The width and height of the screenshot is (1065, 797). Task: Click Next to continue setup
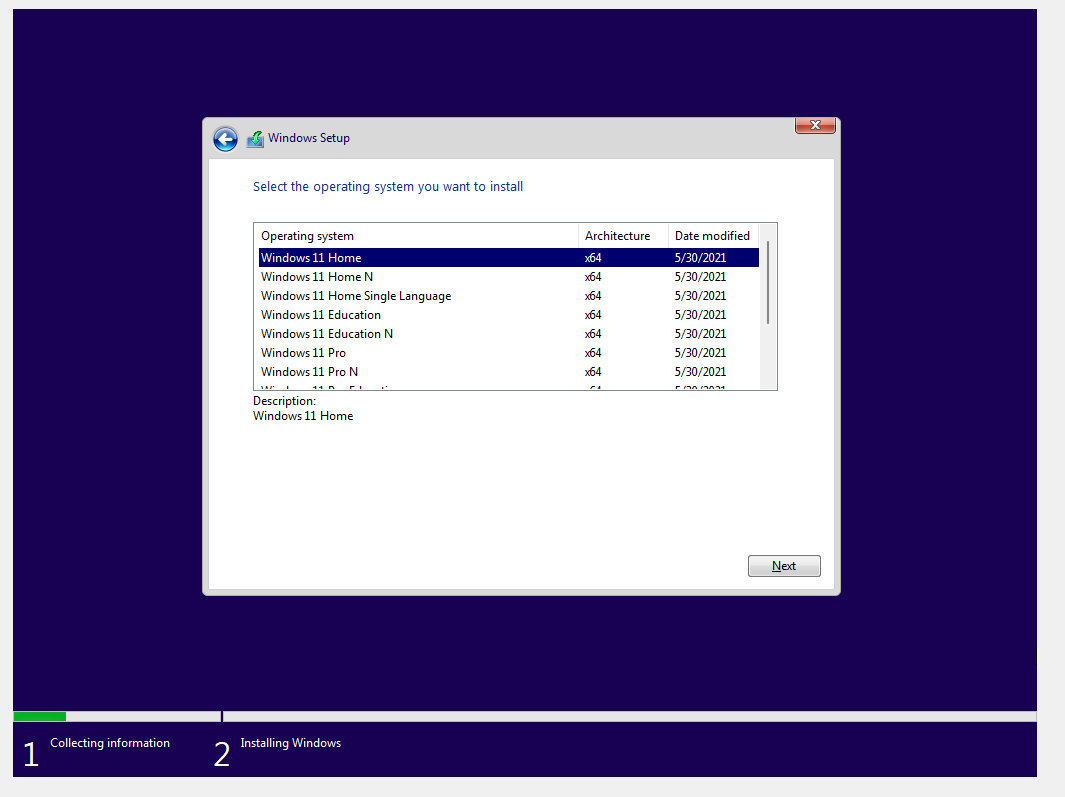[x=784, y=566]
